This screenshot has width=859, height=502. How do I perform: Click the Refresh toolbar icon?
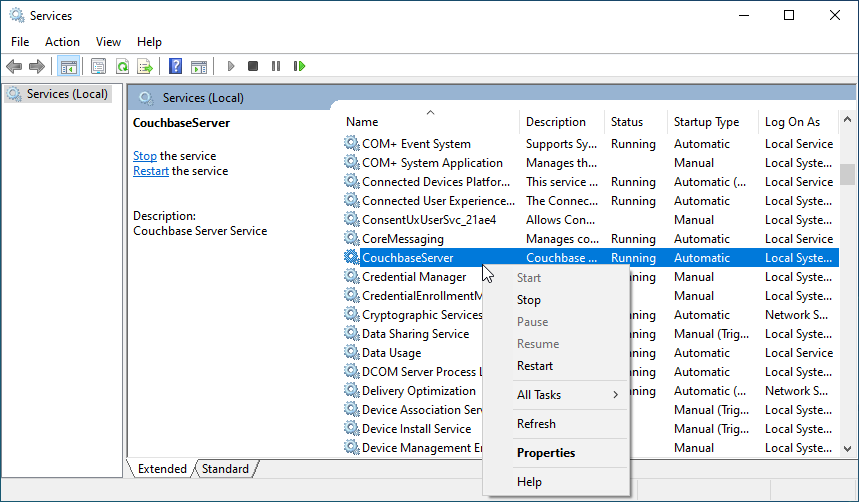pyautogui.click(x=122, y=67)
